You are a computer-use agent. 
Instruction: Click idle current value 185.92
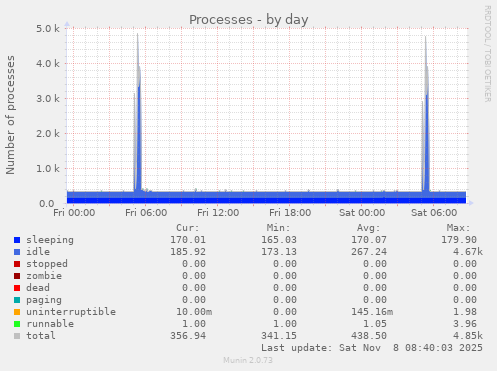[x=188, y=252]
